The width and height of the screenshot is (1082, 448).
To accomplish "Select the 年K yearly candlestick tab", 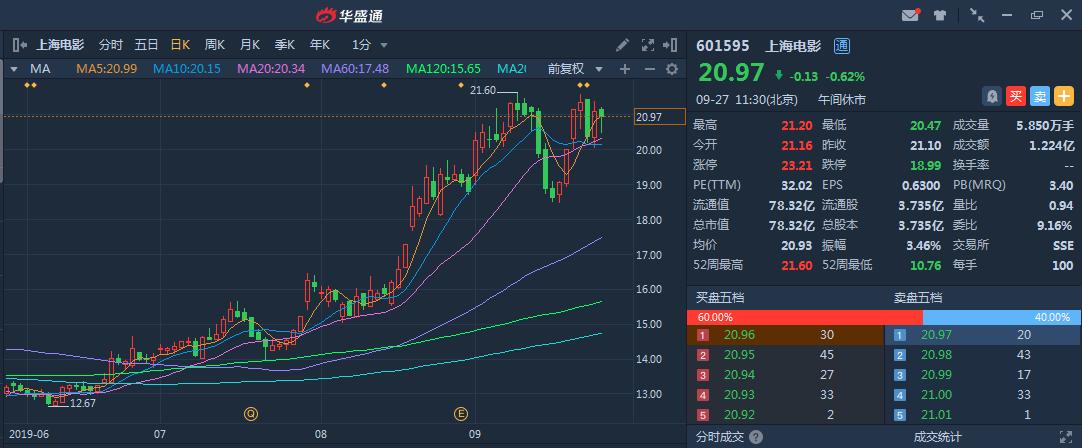I will (x=319, y=46).
